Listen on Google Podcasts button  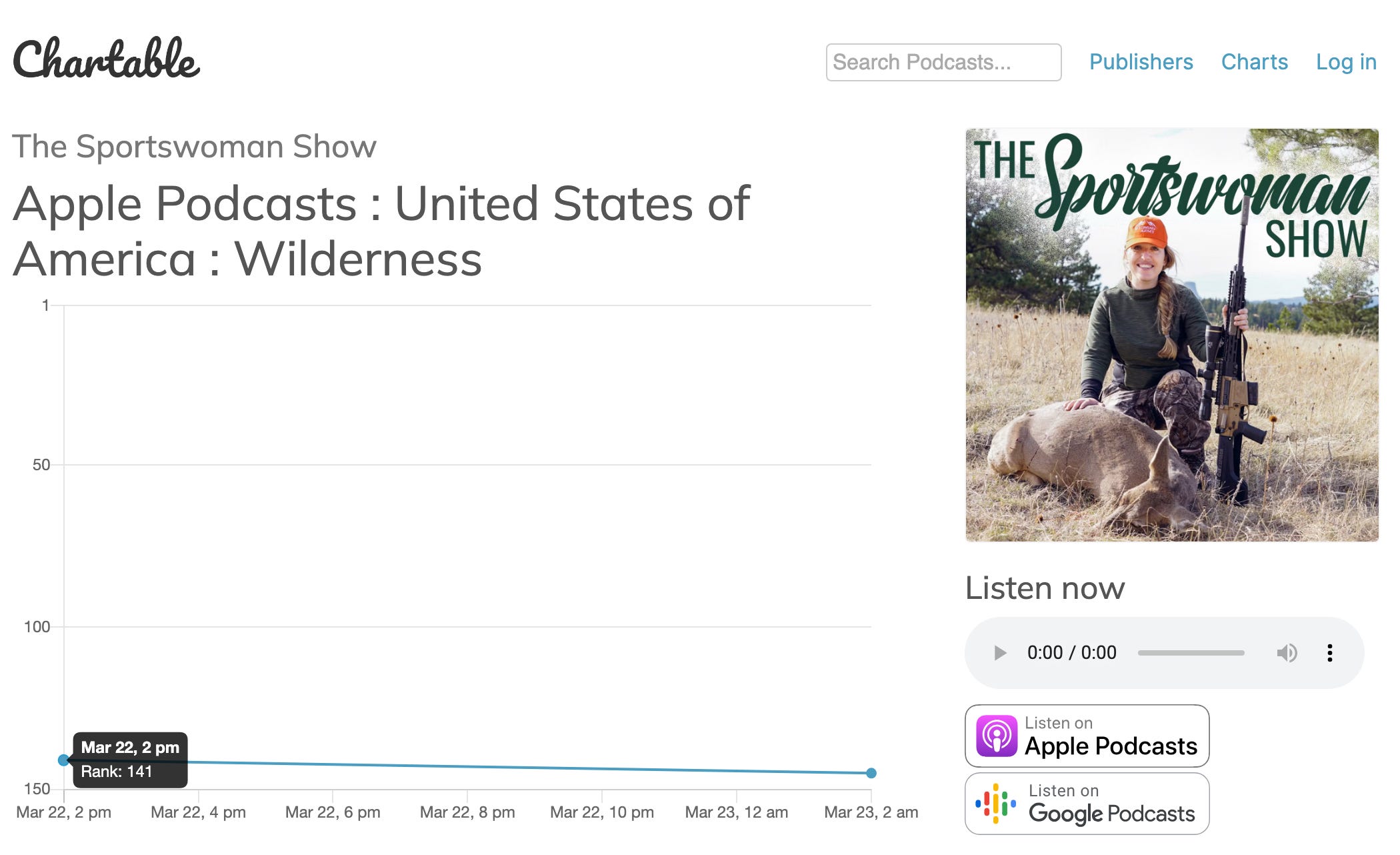pos(1087,804)
